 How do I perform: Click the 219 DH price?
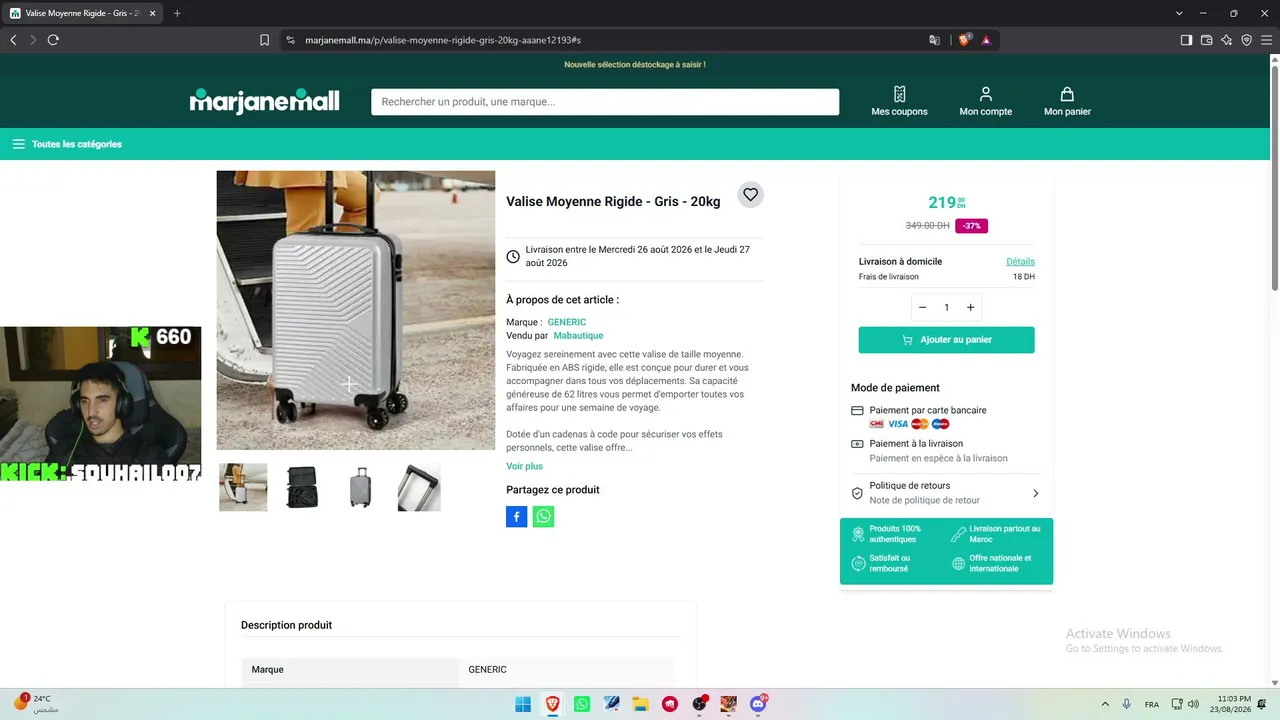947,203
